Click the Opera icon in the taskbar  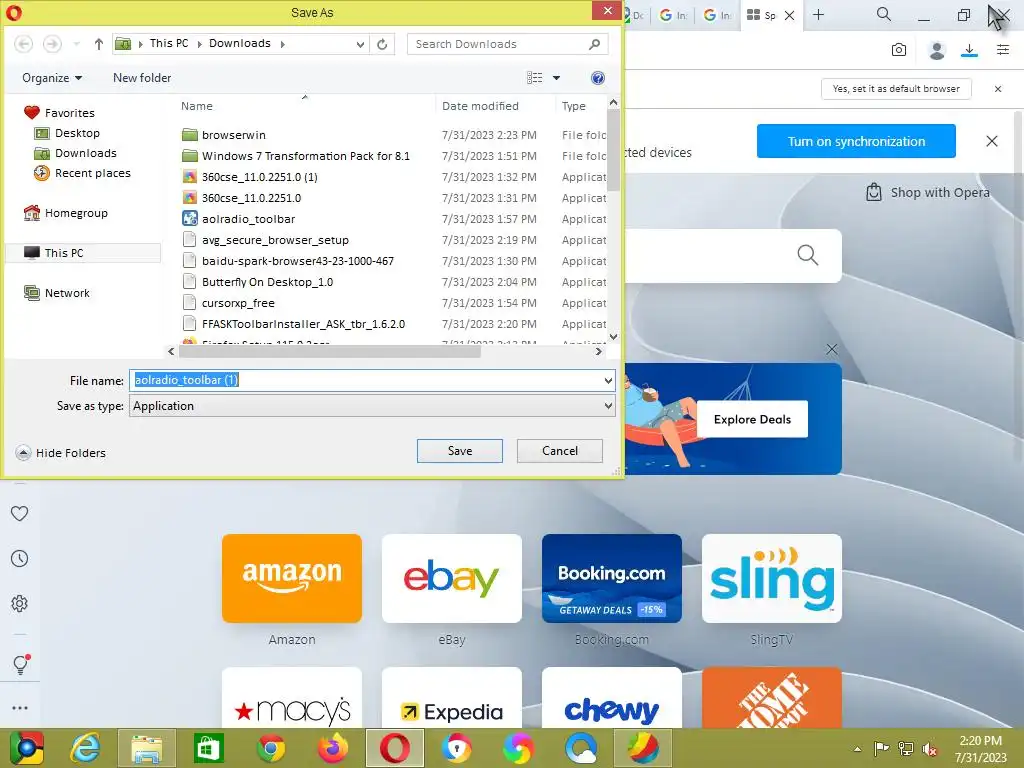(394, 748)
